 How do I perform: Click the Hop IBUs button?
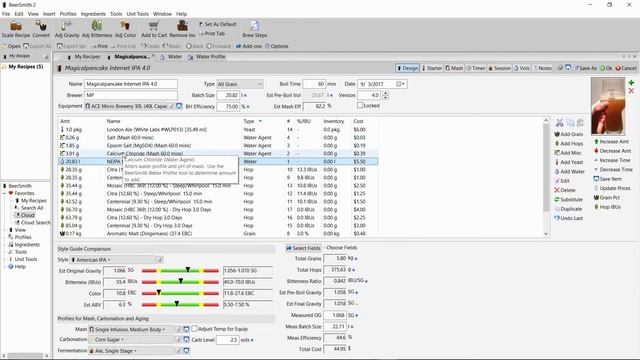tap(607, 207)
